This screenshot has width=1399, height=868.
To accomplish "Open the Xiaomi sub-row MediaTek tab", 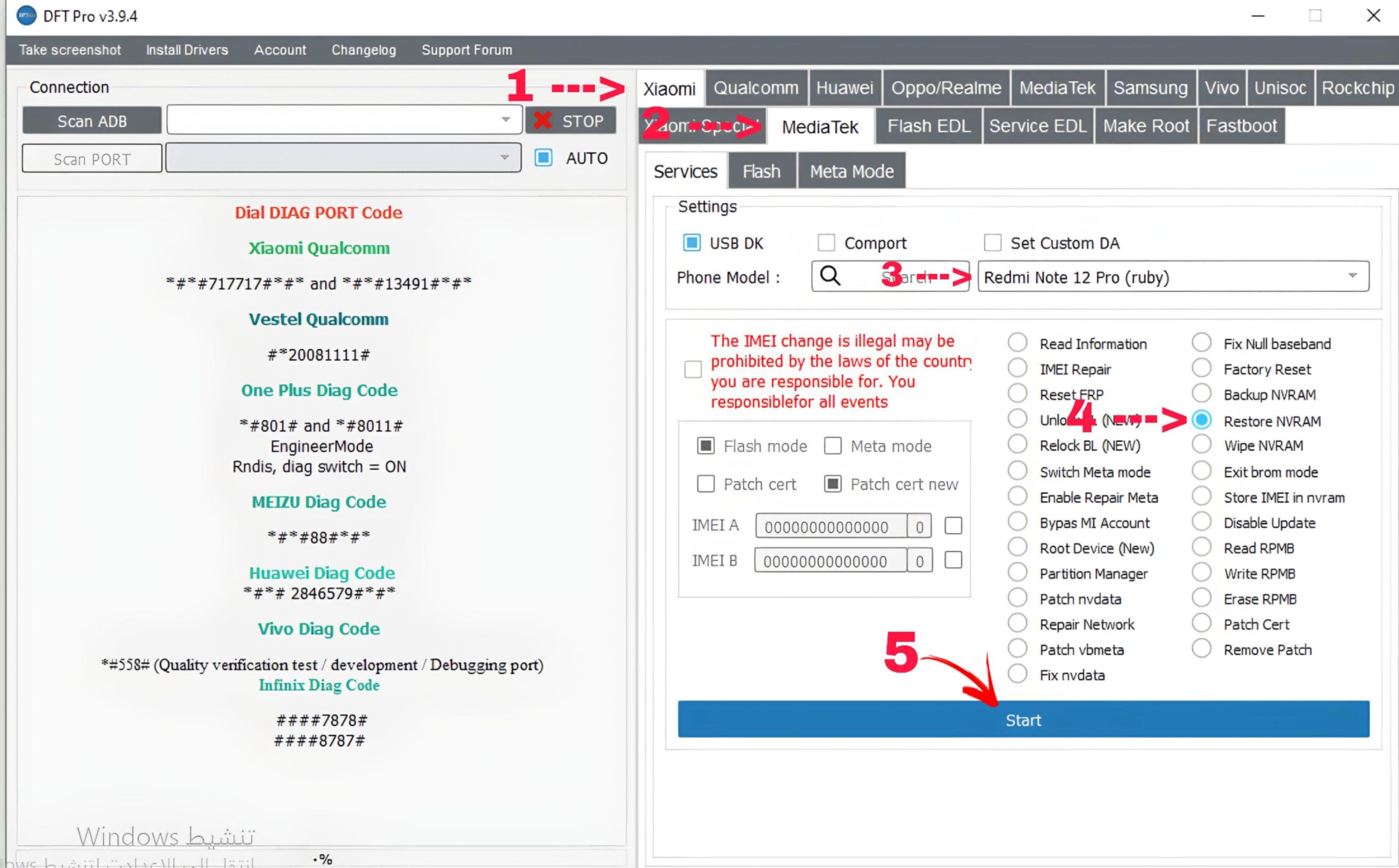I will tap(820, 126).
